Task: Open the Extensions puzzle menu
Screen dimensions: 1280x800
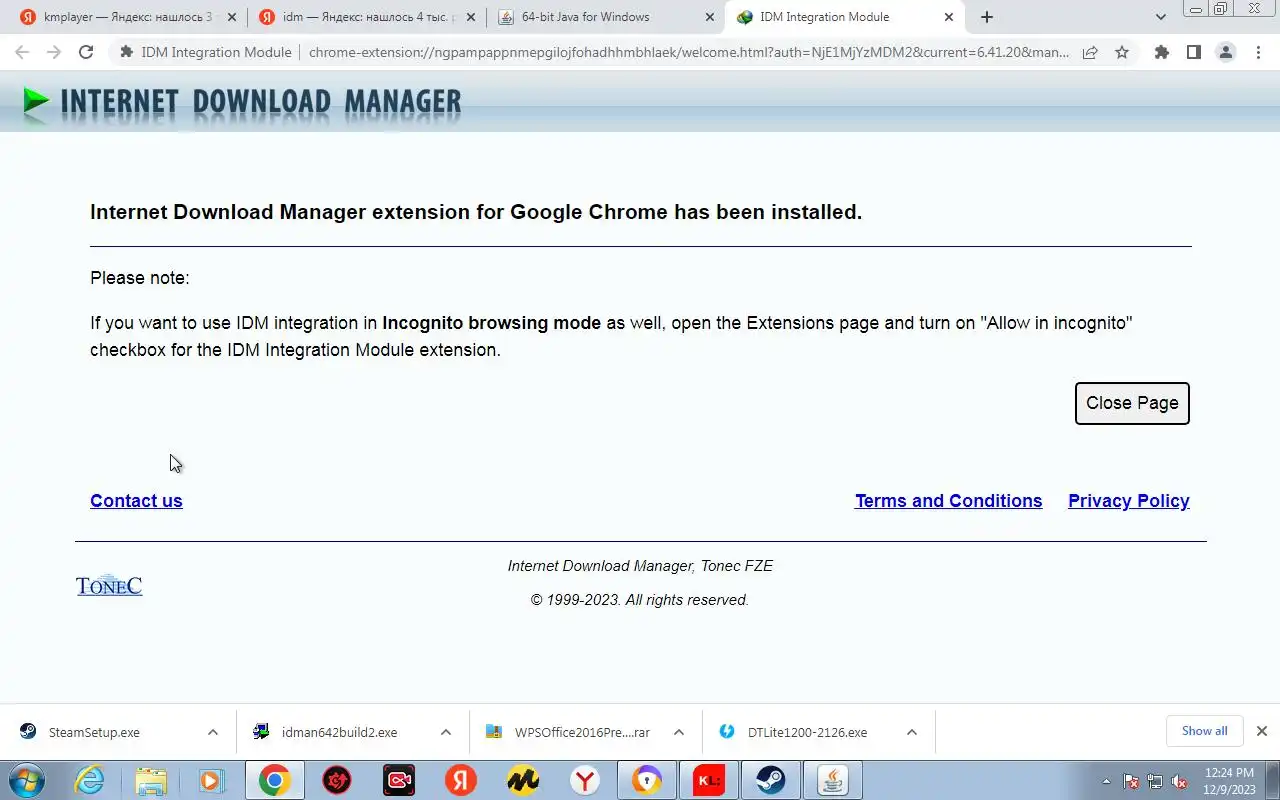Action: [x=1162, y=52]
